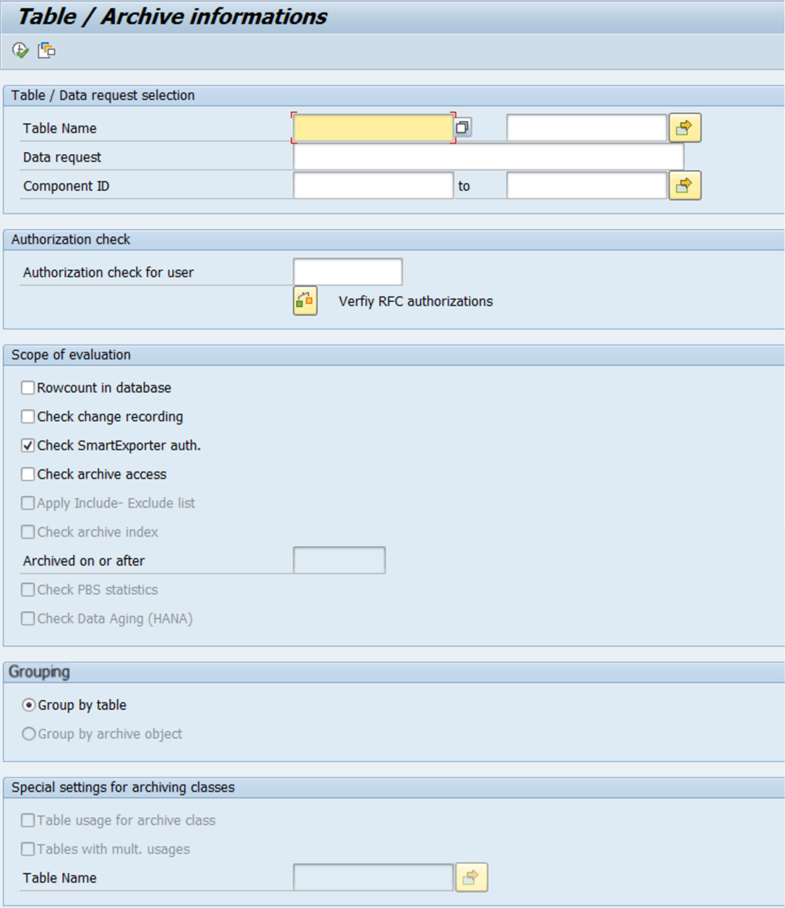Screen dimensions: 785x908
Task: Click the Get Variant toolbar icon
Action: click(46, 50)
